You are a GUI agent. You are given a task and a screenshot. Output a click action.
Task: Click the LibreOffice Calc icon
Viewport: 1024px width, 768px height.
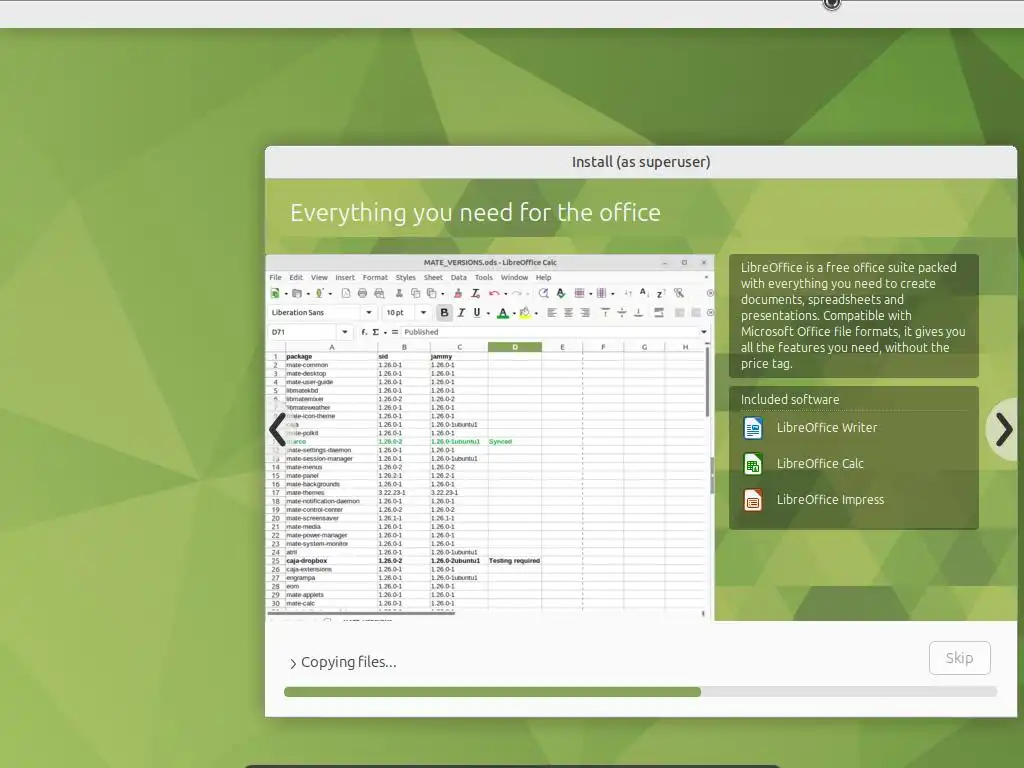coord(752,464)
